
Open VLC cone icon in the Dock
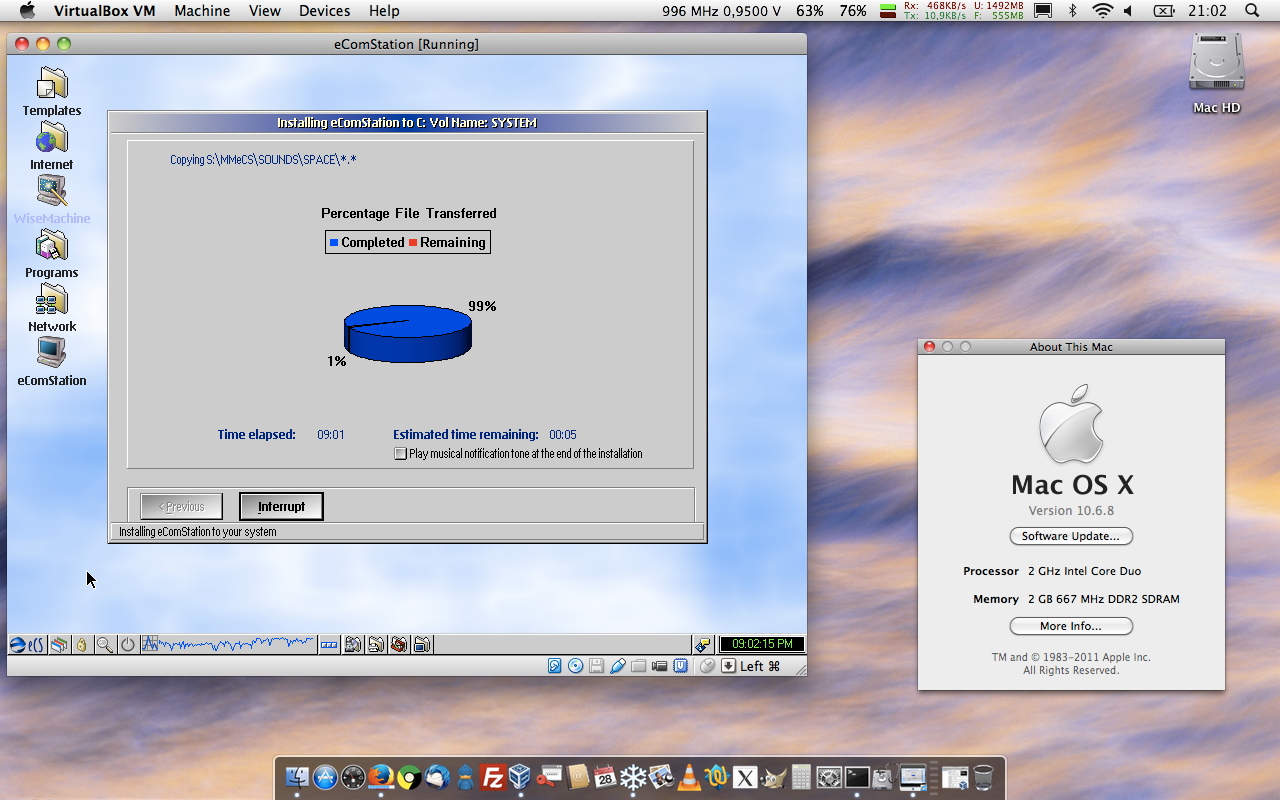[689, 777]
